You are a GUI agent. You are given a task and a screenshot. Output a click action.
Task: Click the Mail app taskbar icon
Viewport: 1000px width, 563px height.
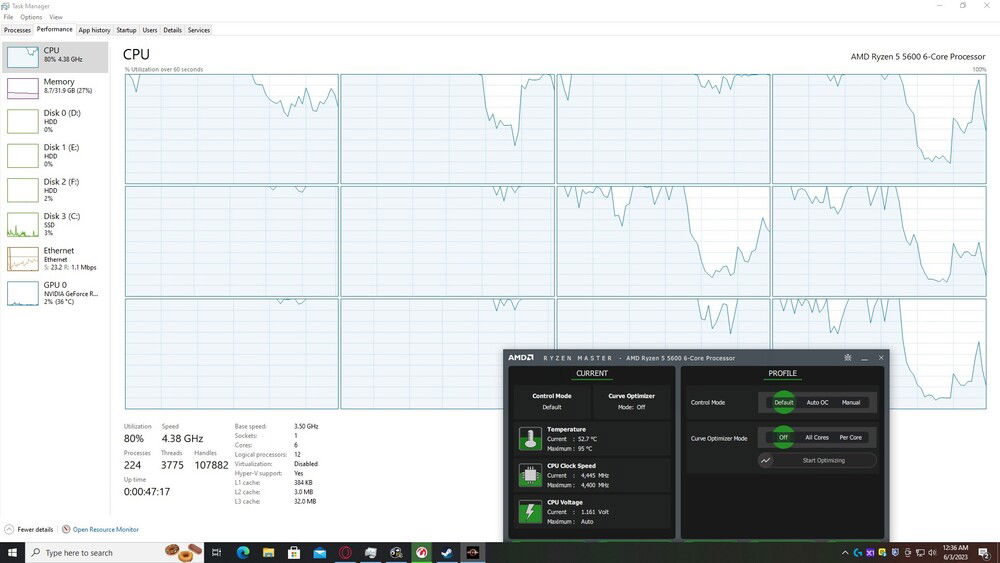[x=319, y=552]
